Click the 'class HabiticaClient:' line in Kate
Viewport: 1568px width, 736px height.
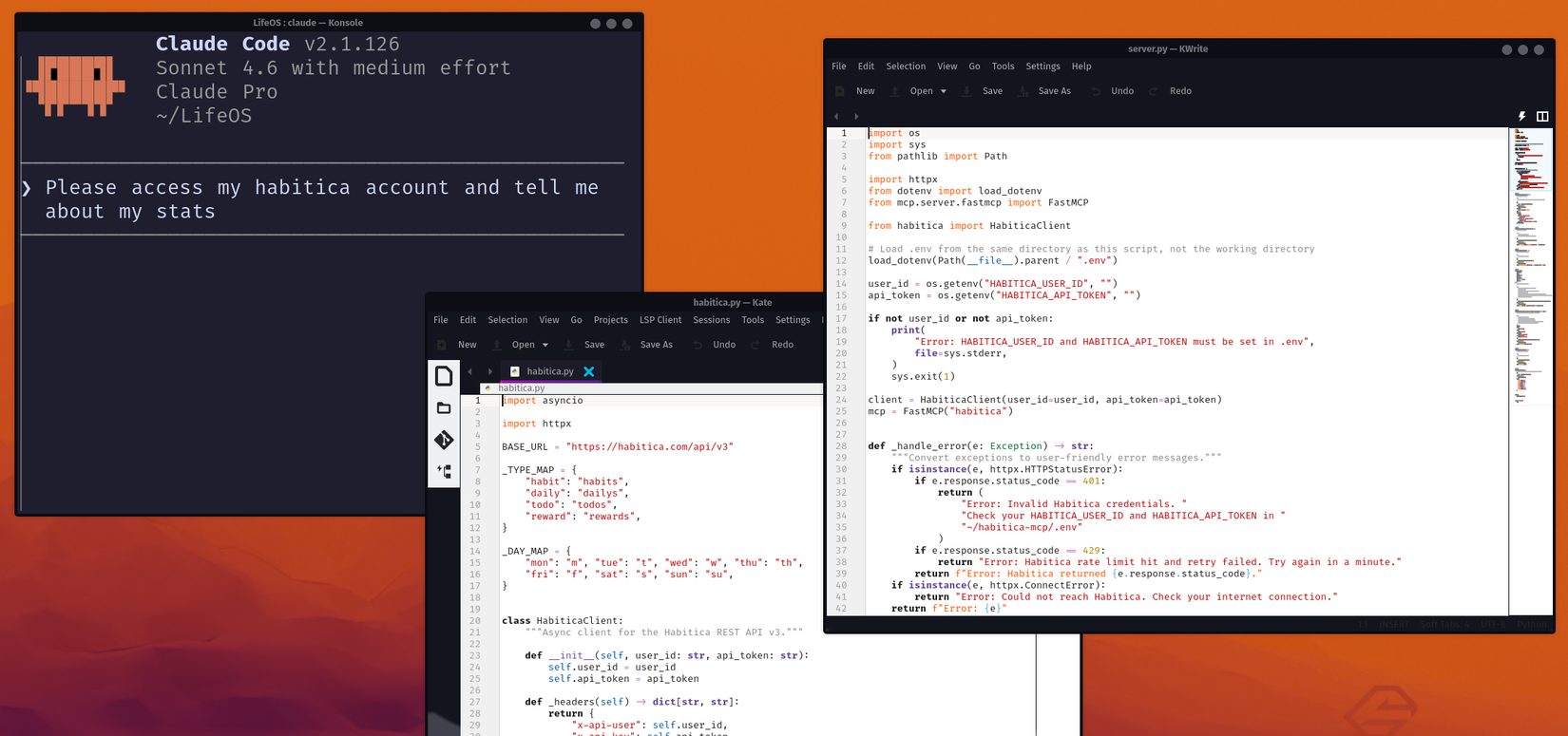[x=563, y=620]
